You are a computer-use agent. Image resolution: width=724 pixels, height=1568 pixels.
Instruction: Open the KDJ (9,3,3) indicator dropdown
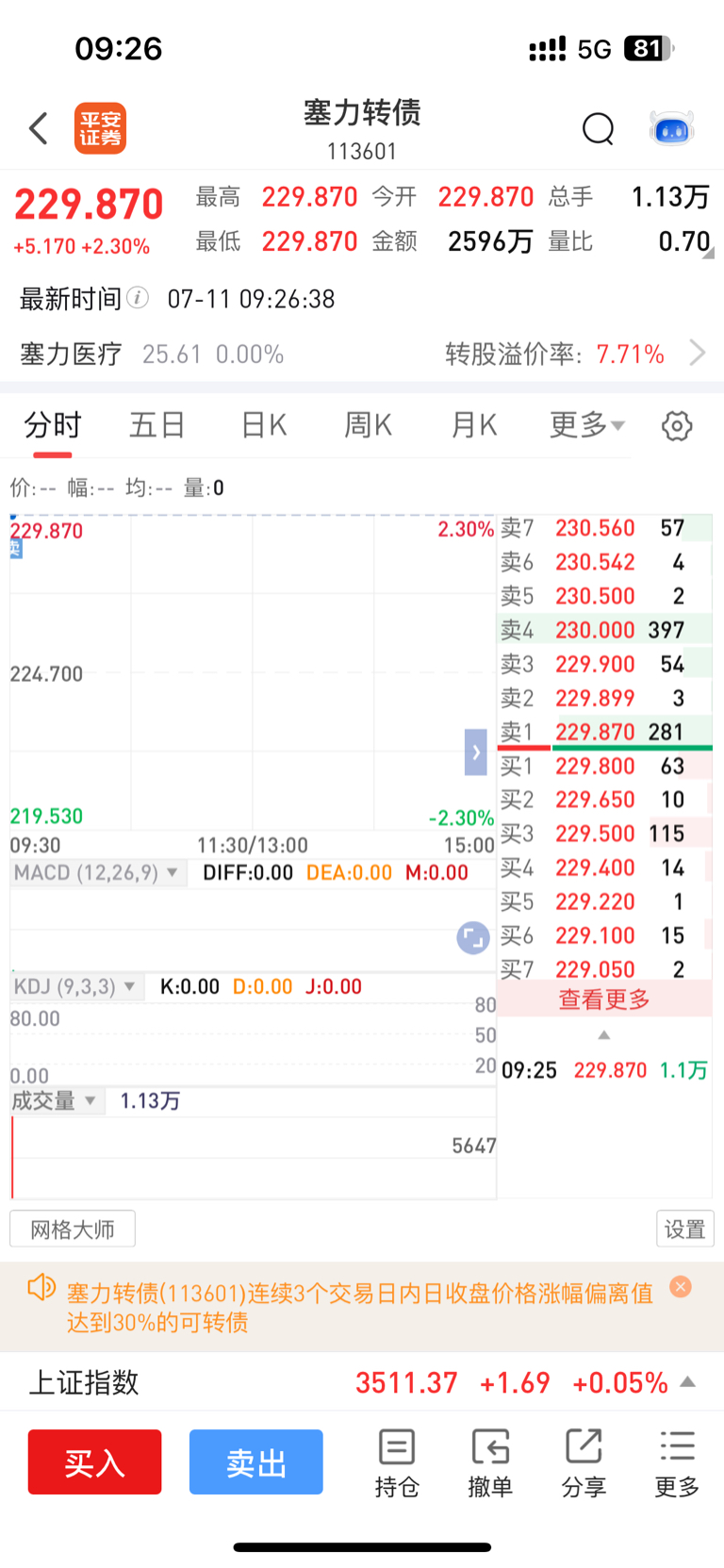click(x=75, y=987)
